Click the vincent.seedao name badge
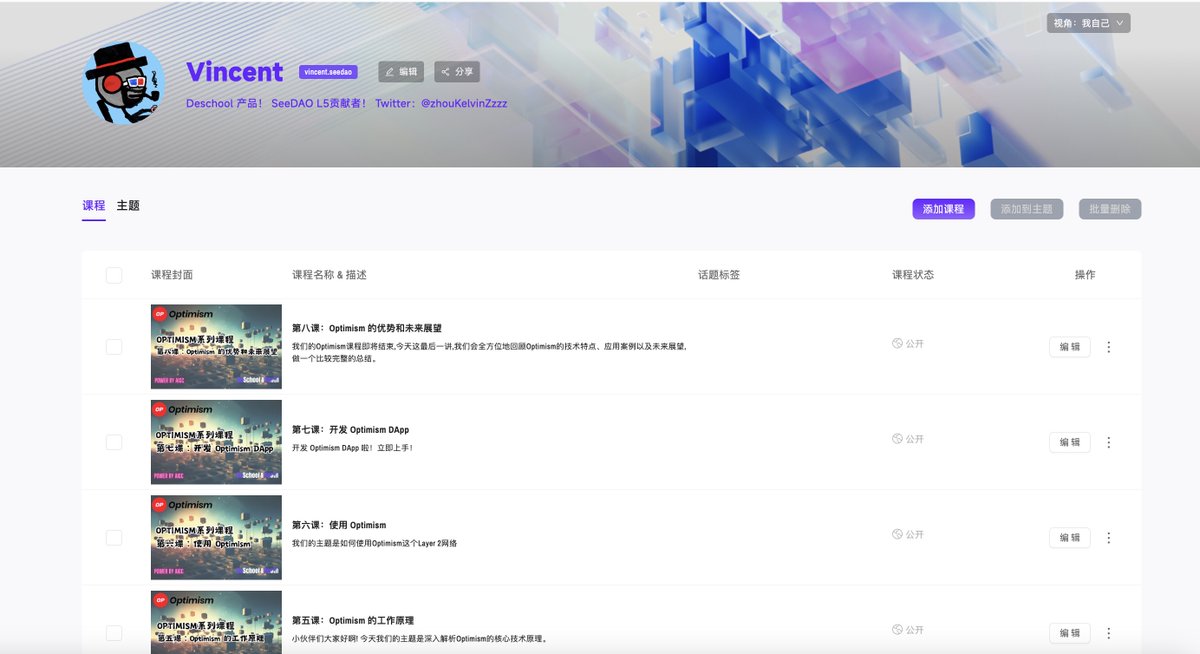The height and width of the screenshot is (654, 1200). coord(328,72)
